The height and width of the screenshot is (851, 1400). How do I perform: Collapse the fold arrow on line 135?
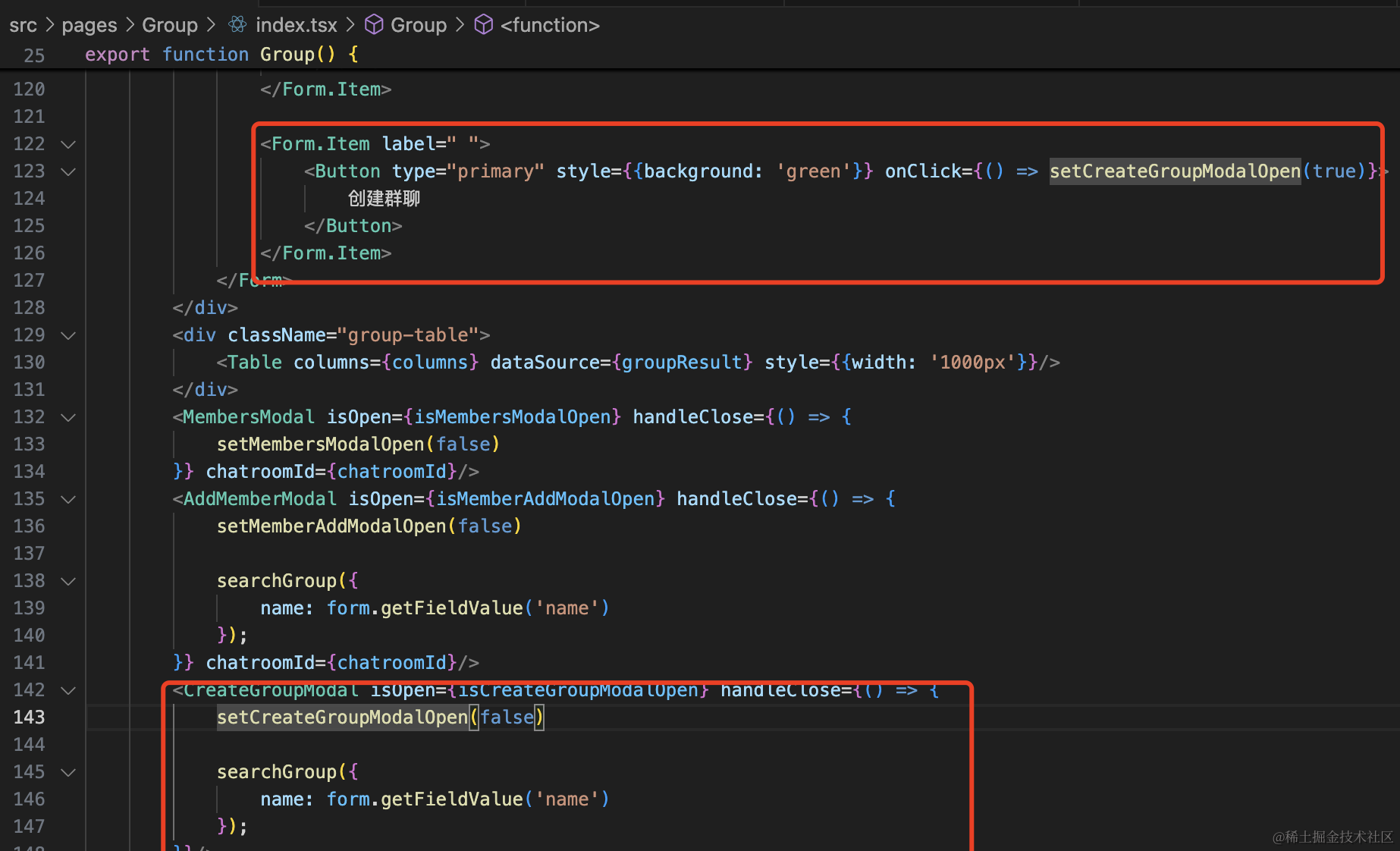coord(68,499)
